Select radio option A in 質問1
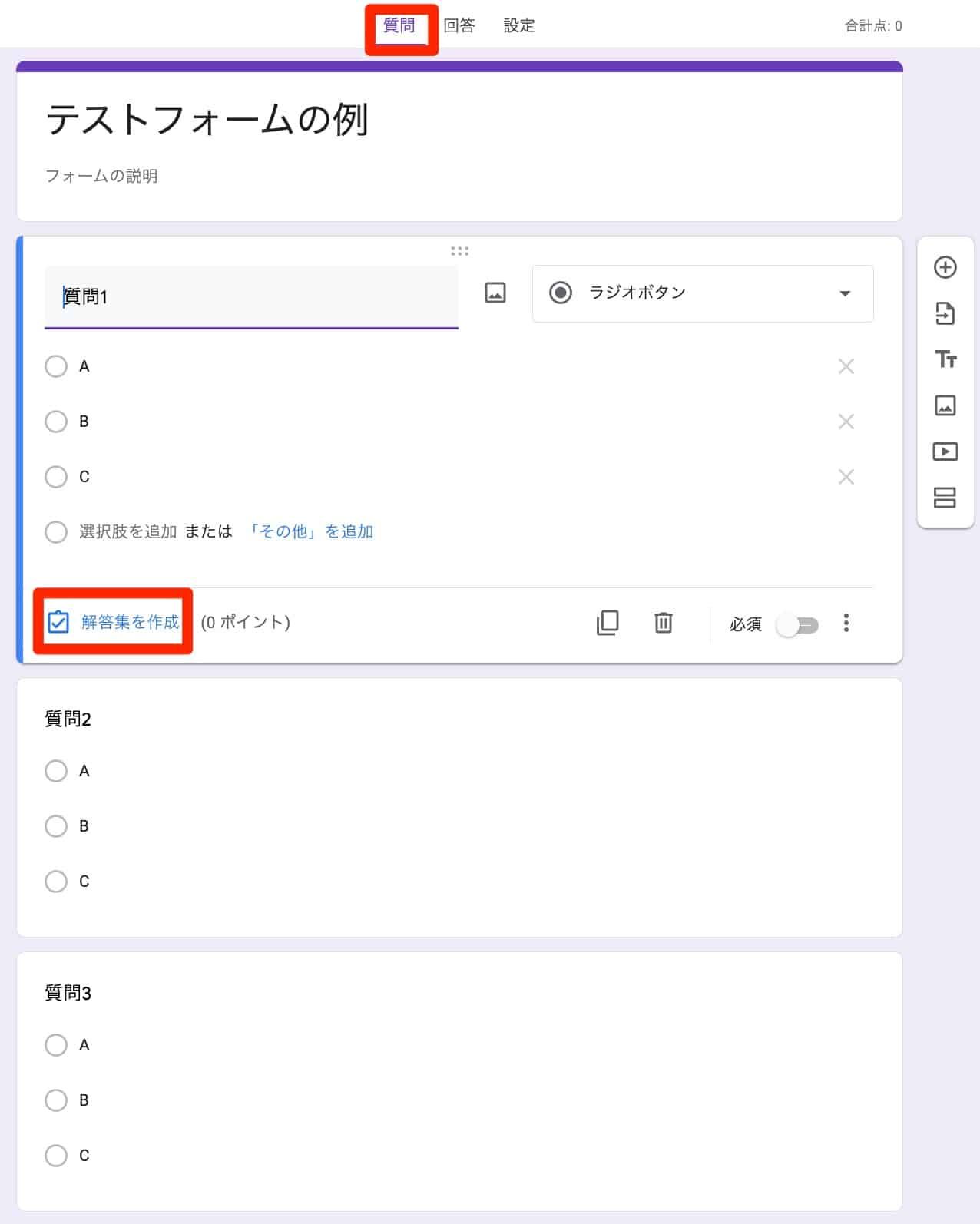The width and height of the screenshot is (980, 1224). 56,366
